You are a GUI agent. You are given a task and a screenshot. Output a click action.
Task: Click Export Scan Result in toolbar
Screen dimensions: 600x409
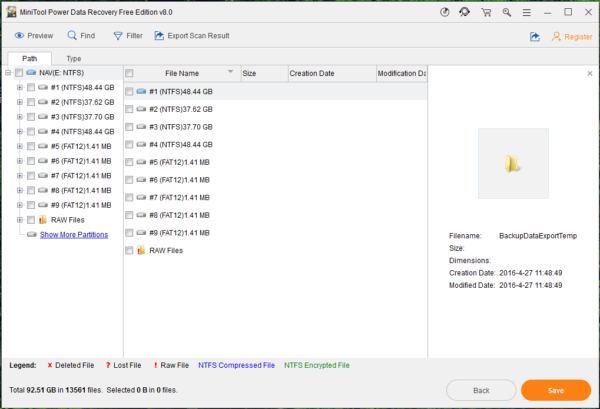coord(192,36)
